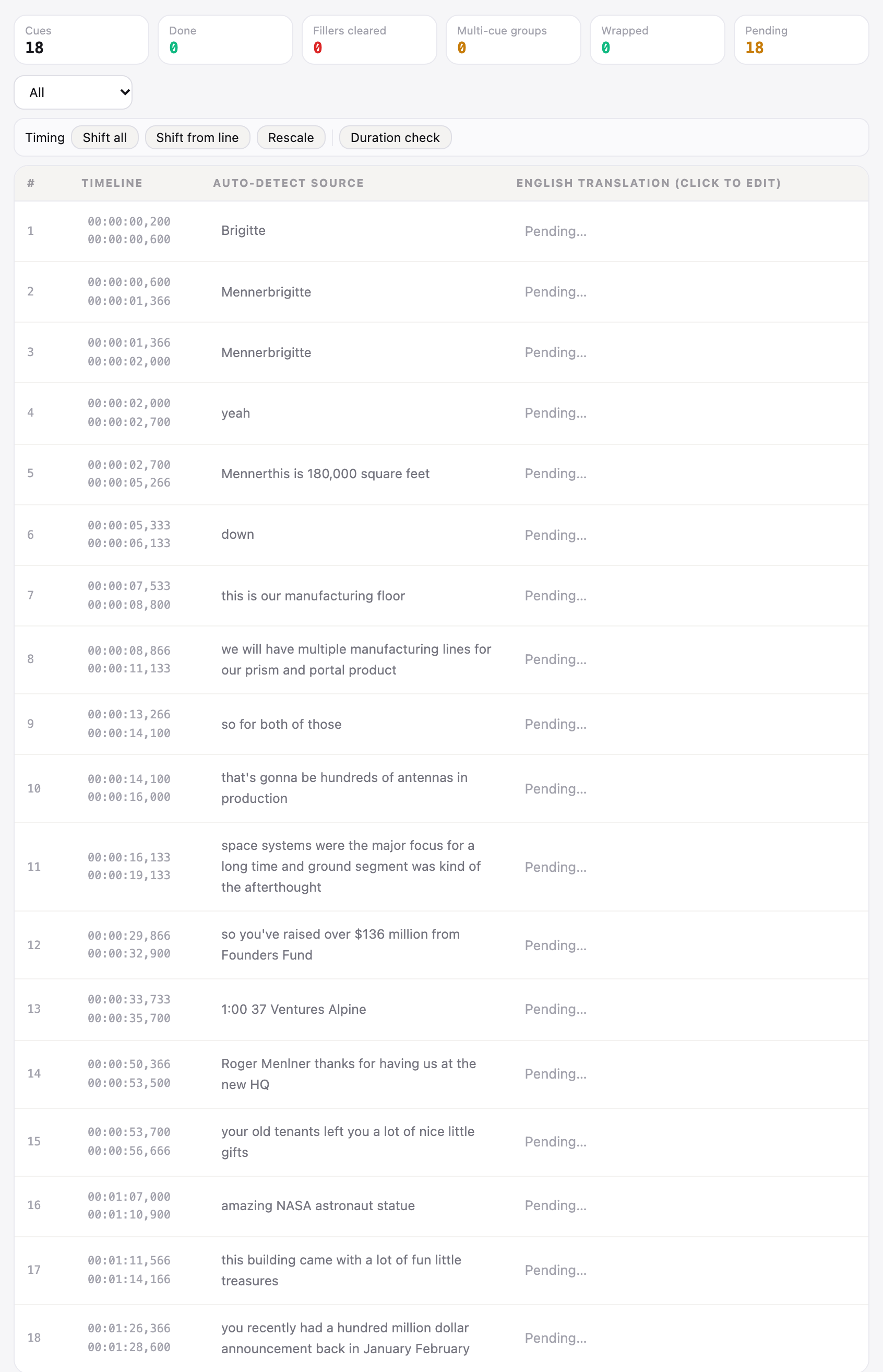This screenshot has height=1372, width=883.
Task: Click the Rescale timing button
Action: (x=291, y=138)
